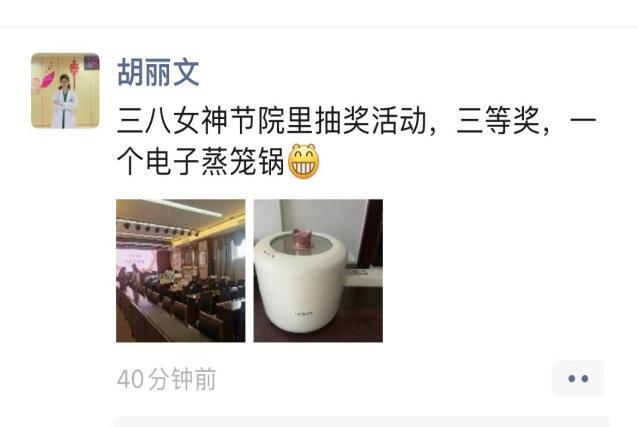The image size is (638, 427).
Task: Tap the brand logo on the white pot
Action: tap(304, 313)
